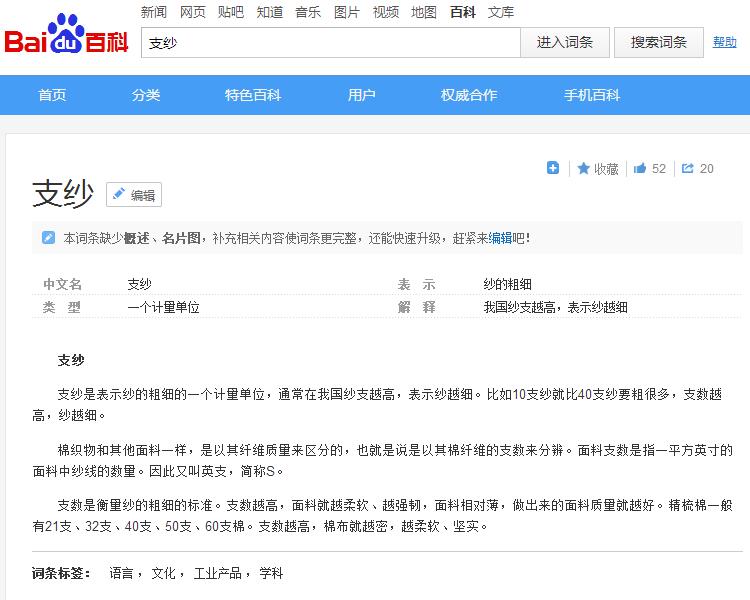Open the 分类 navigation menu
This screenshot has width=750, height=600.
146,95
